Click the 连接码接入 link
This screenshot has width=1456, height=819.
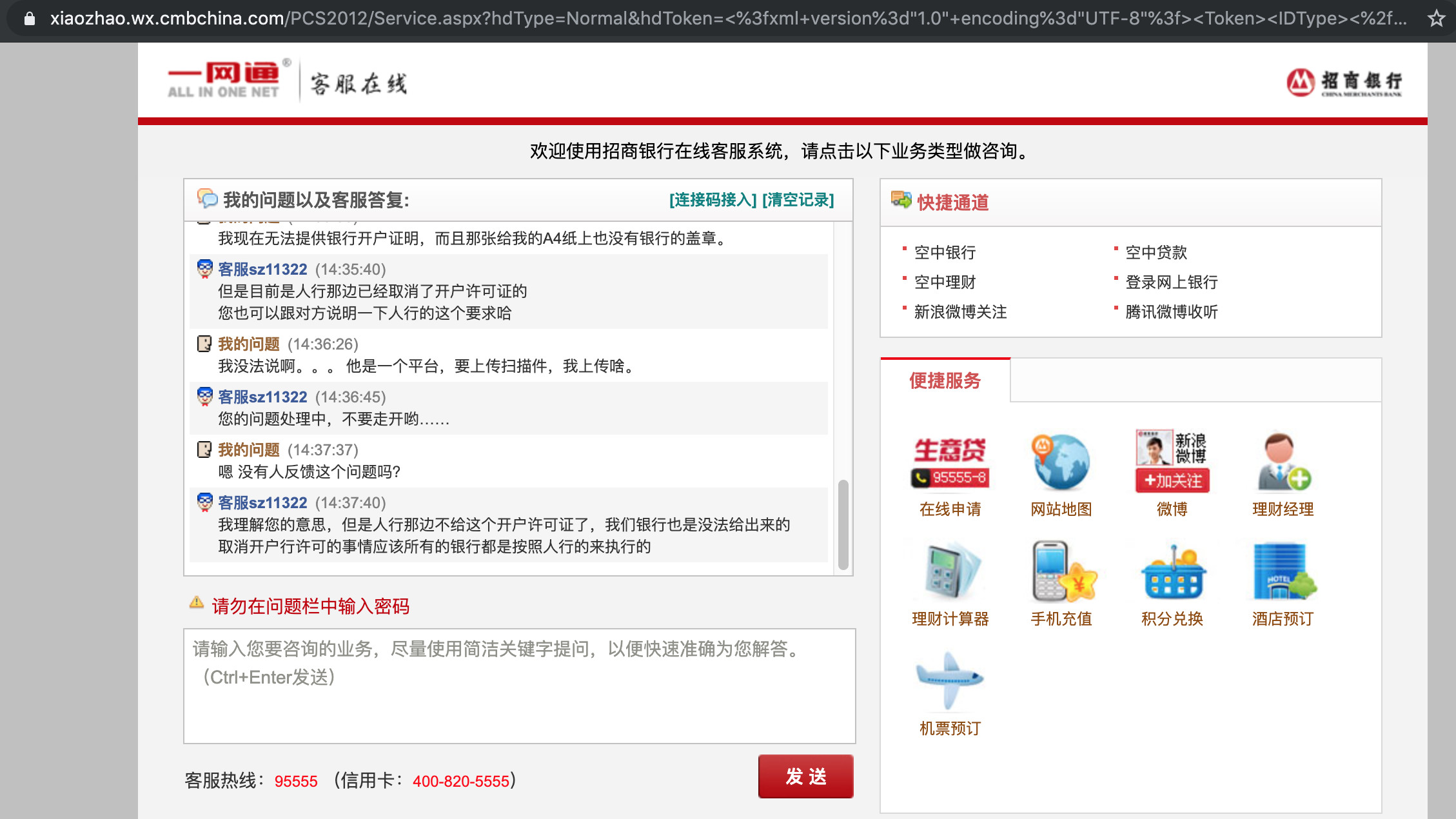coord(713,200)
